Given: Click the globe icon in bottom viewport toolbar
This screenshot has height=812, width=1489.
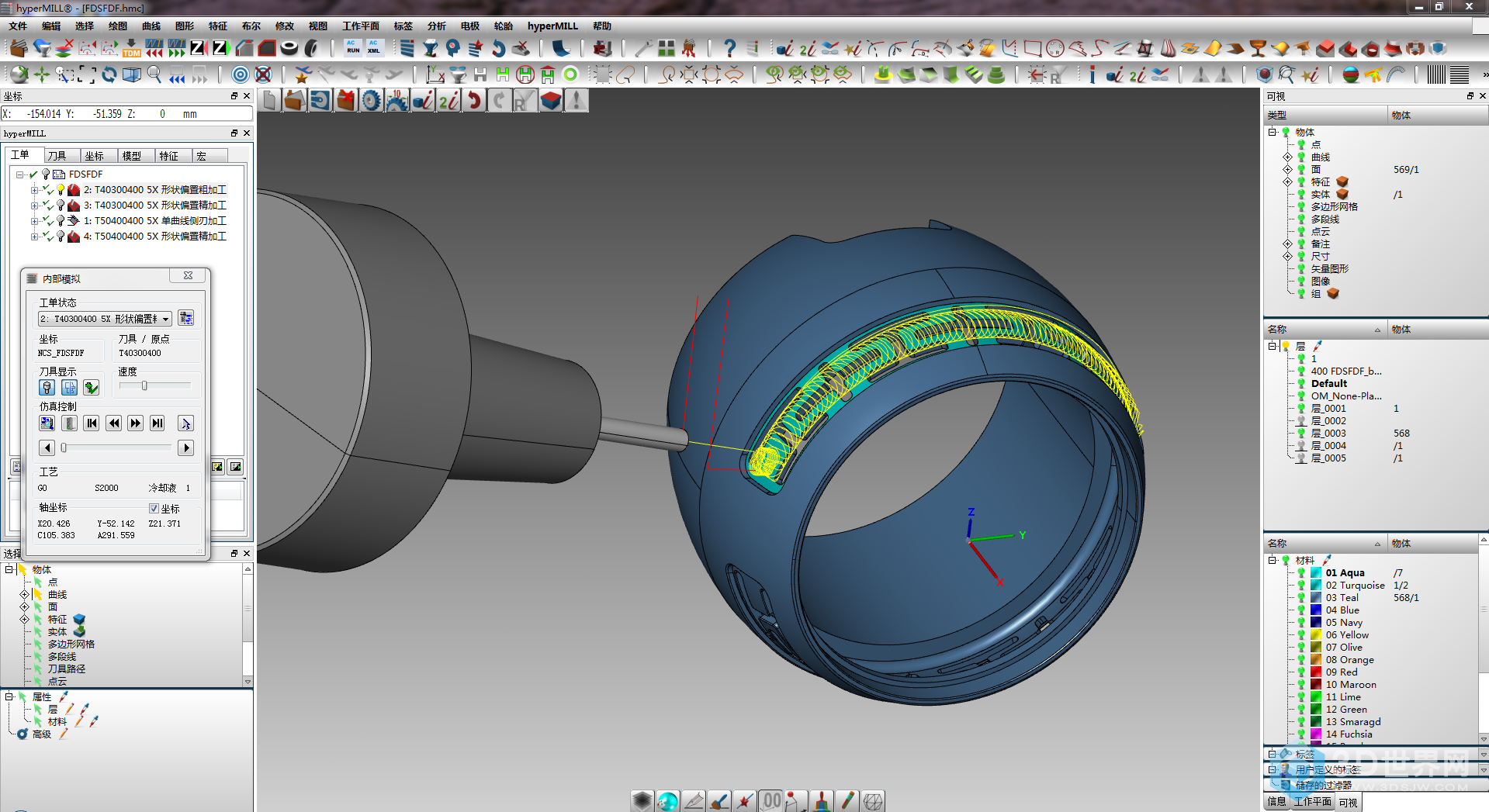Looking at the screenshot, I should 667,800.
